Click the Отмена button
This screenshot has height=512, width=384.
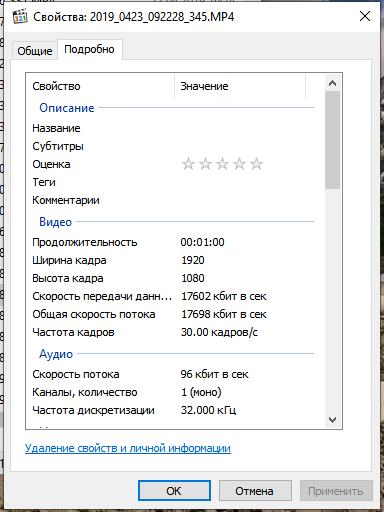pos(255,491)
